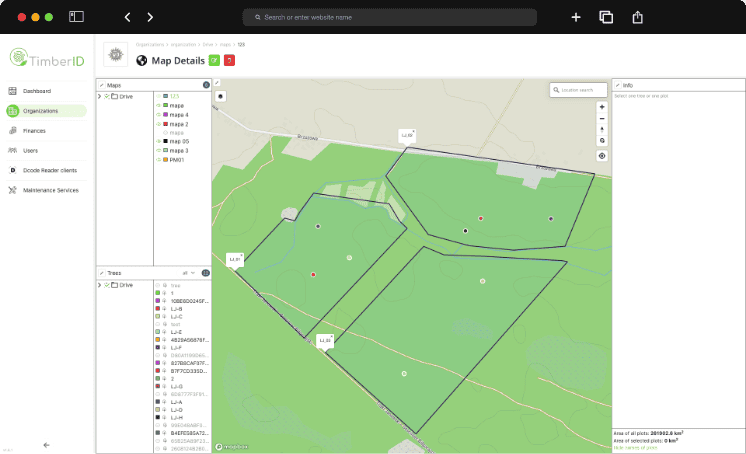The height and width of the screenshot is (454, 746).
Task: Toggle visibility of mapa 4 layer
Action: (x=157, y=115)
